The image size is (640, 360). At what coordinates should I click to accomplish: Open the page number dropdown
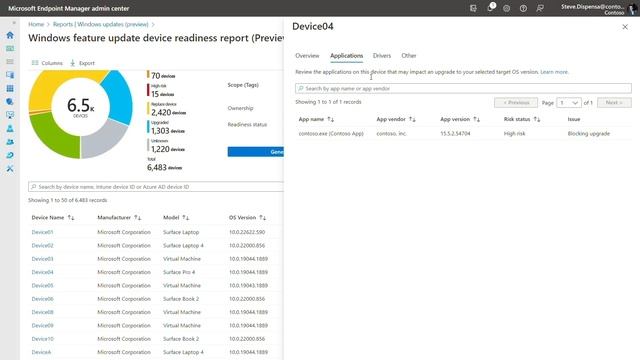[x=569, y=102]
